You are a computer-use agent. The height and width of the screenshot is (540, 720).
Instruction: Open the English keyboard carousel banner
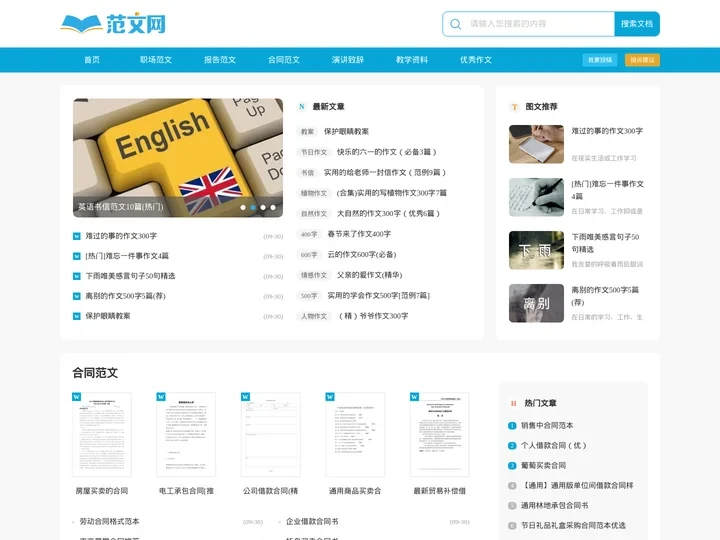pos(178,158)
